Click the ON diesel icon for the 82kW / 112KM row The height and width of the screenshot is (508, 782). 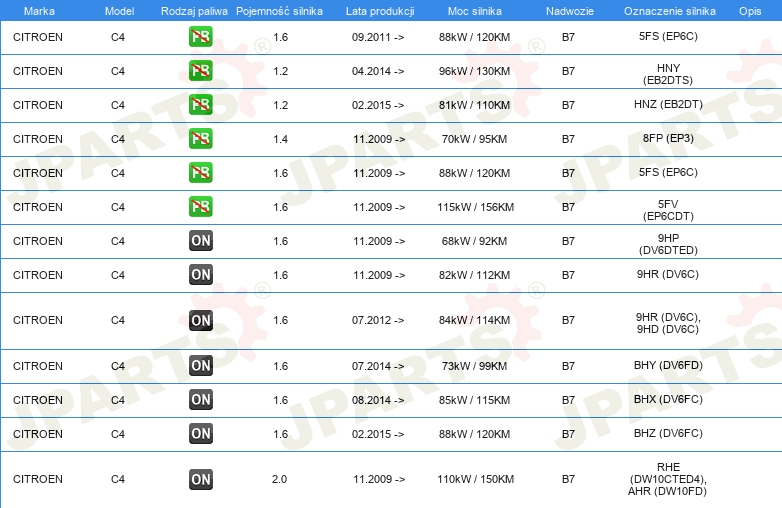200,274
